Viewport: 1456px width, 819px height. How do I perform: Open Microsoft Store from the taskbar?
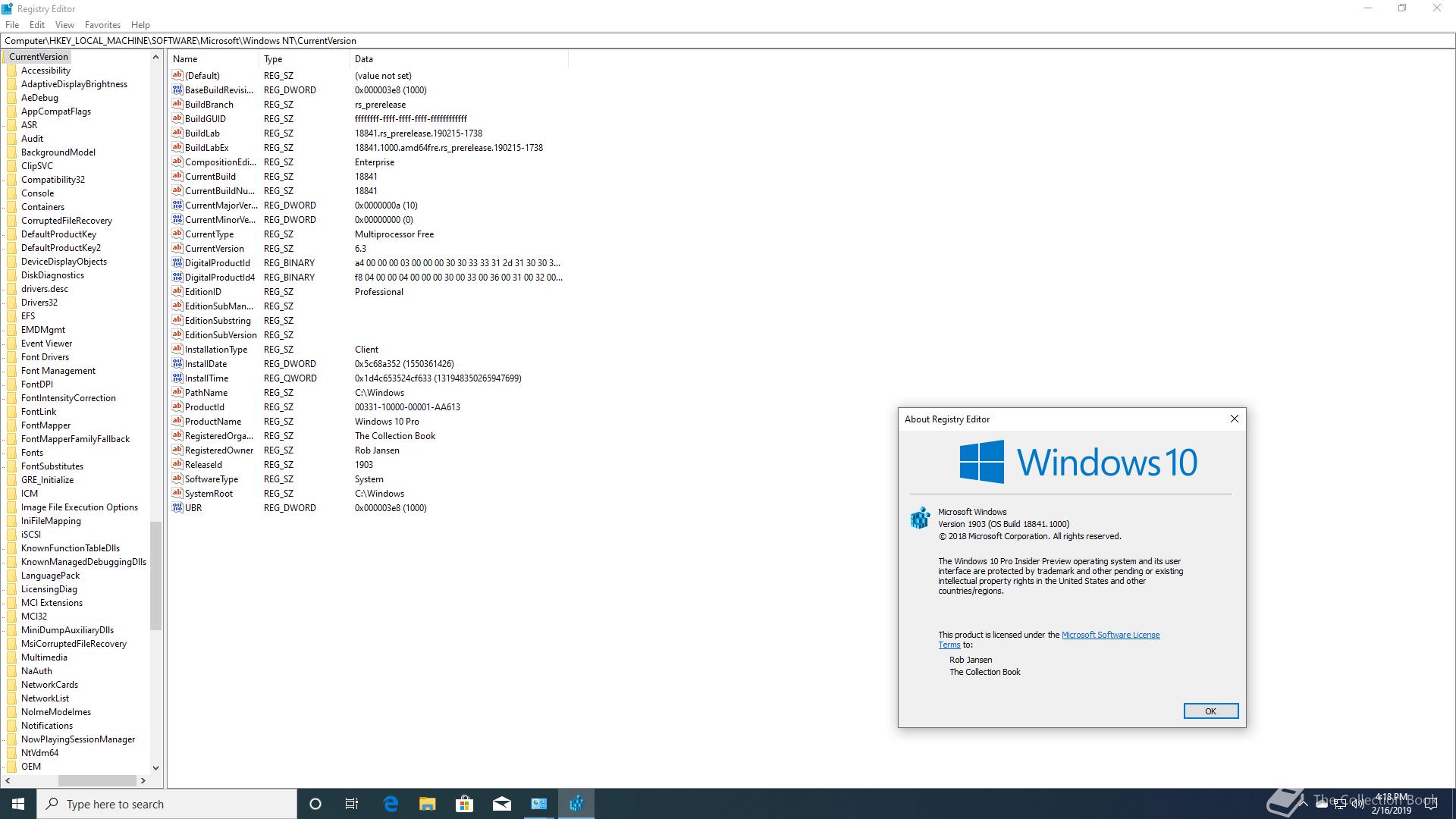click(464, 804)
